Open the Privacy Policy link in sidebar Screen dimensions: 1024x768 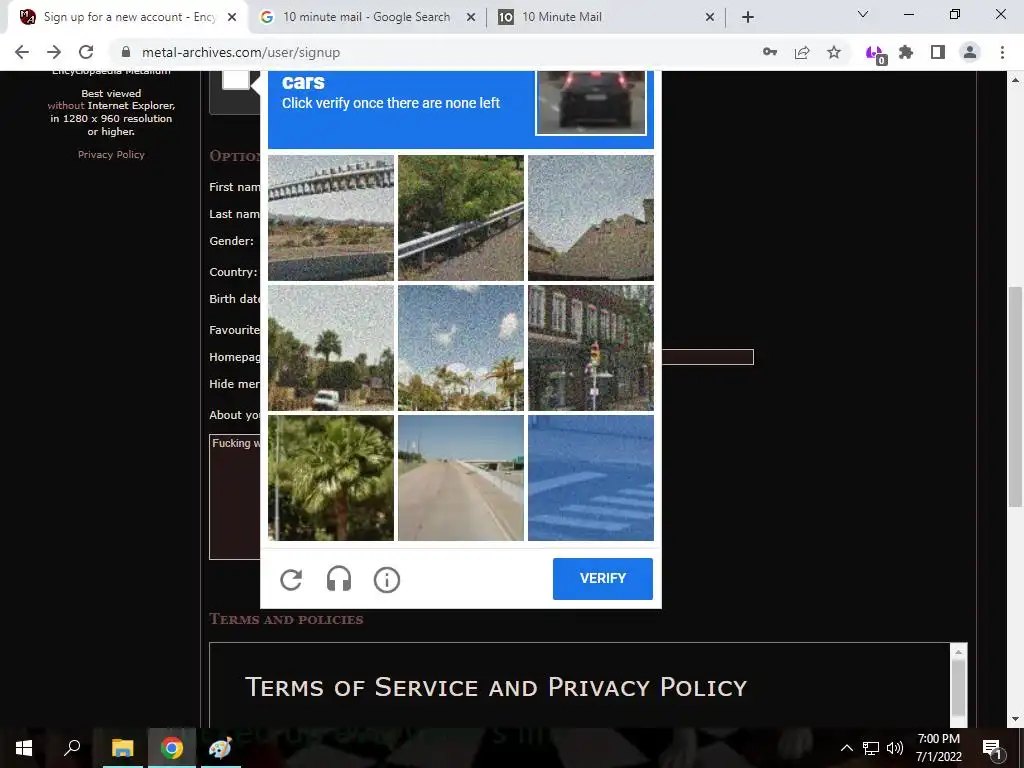(x=111, y=154)
